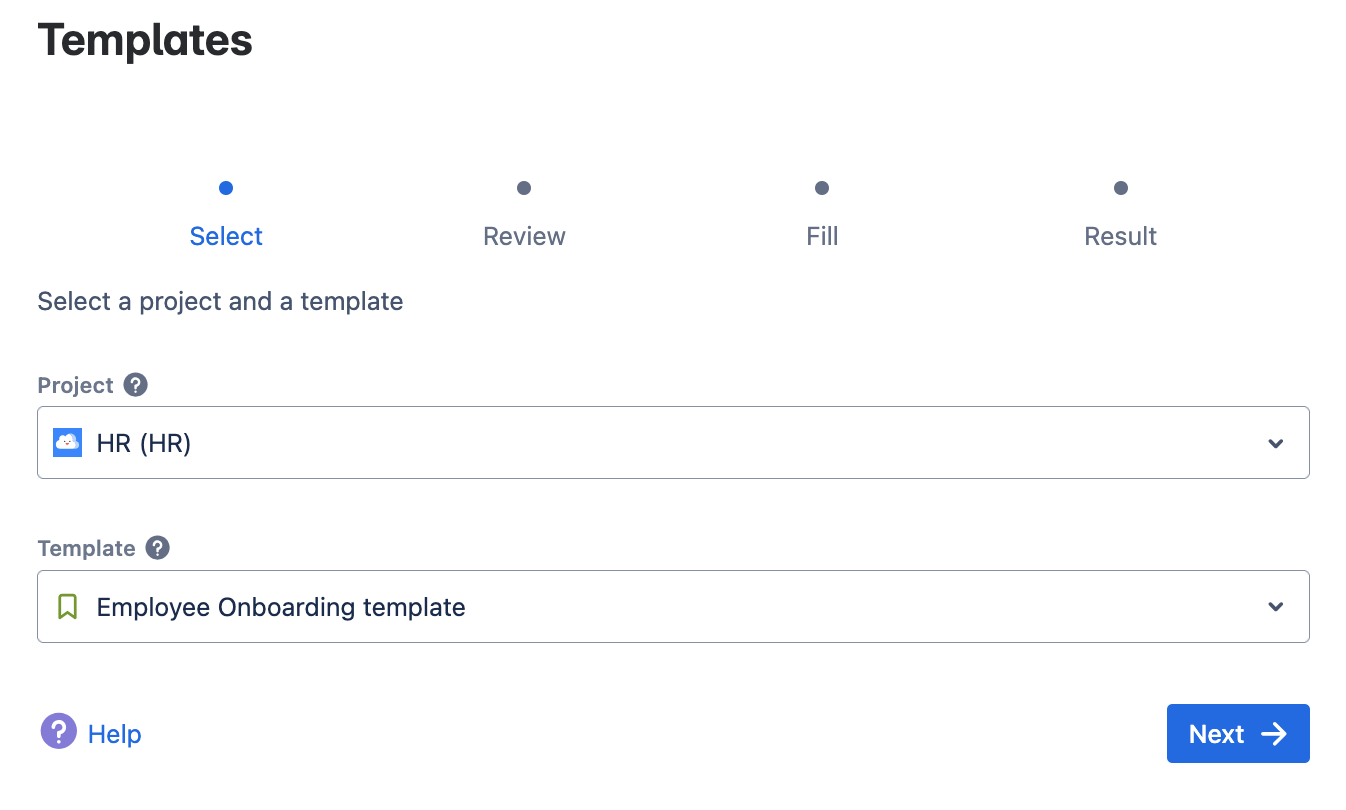Click the green bookmark template icon
The height and width of the screenshot is (810, 1346).
coord(67,607)
